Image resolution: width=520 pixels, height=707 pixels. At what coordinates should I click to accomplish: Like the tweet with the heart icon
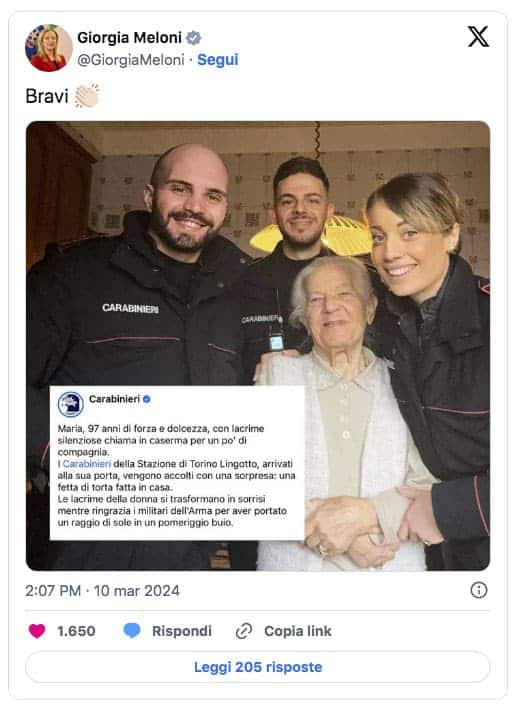37,630
